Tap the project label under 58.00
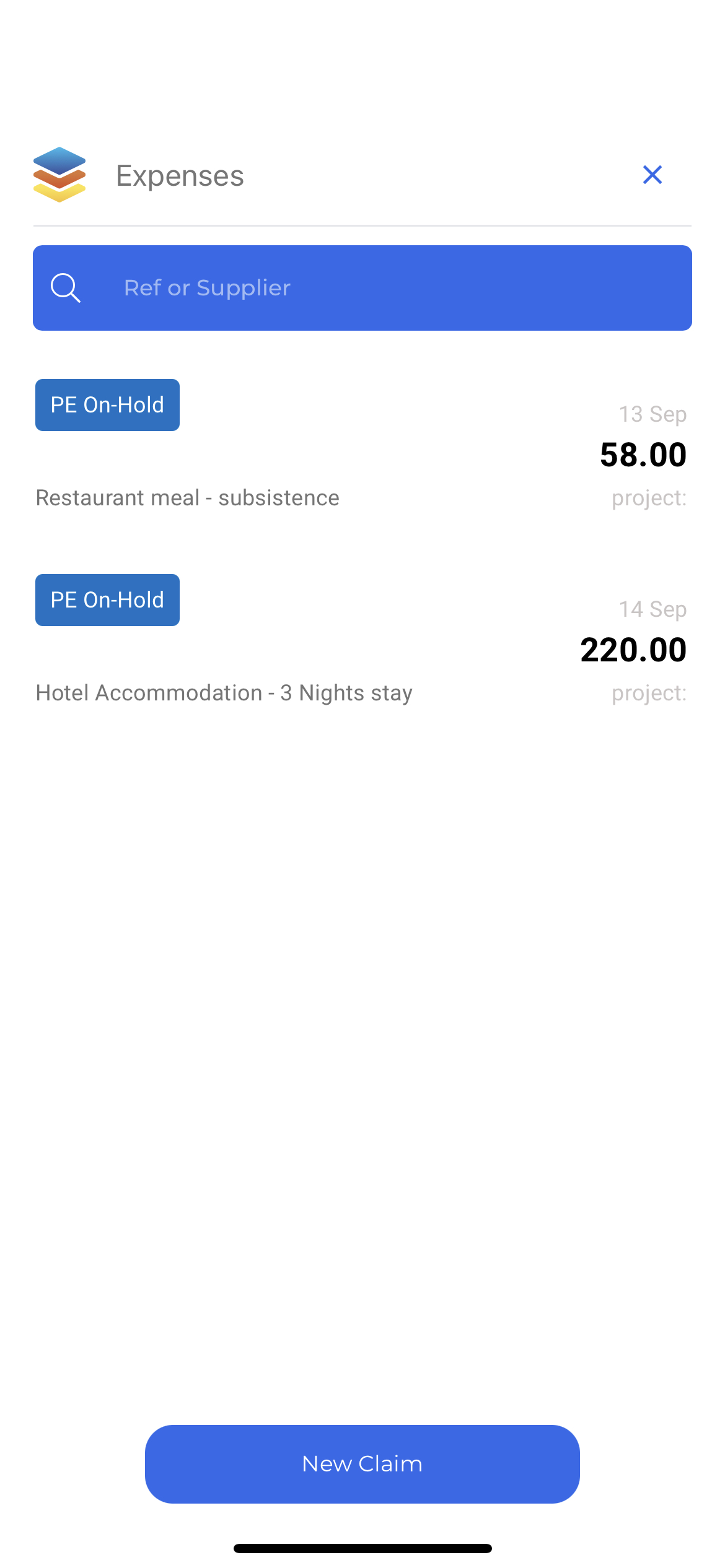The image size is (725, 1568). (x=649, y=498)
